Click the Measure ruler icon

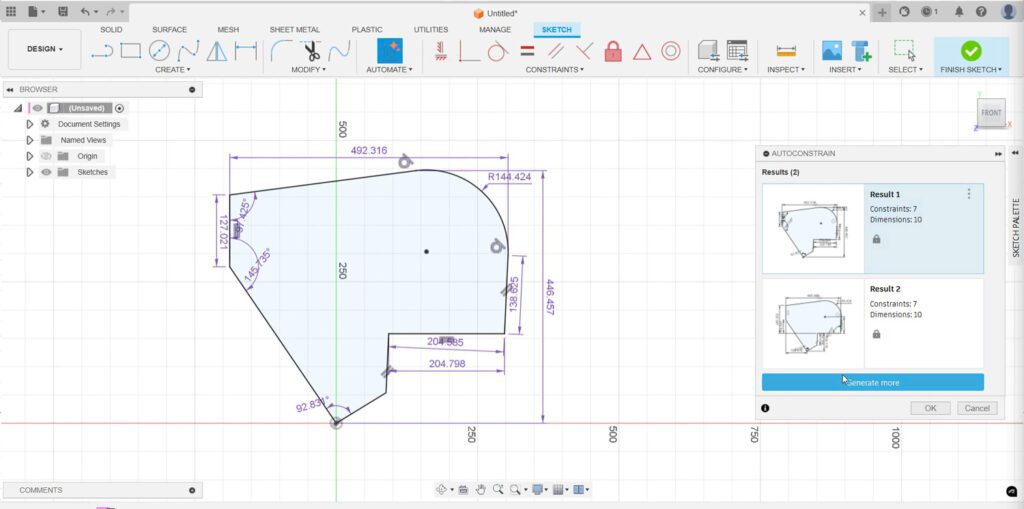(x=786, y=51)
